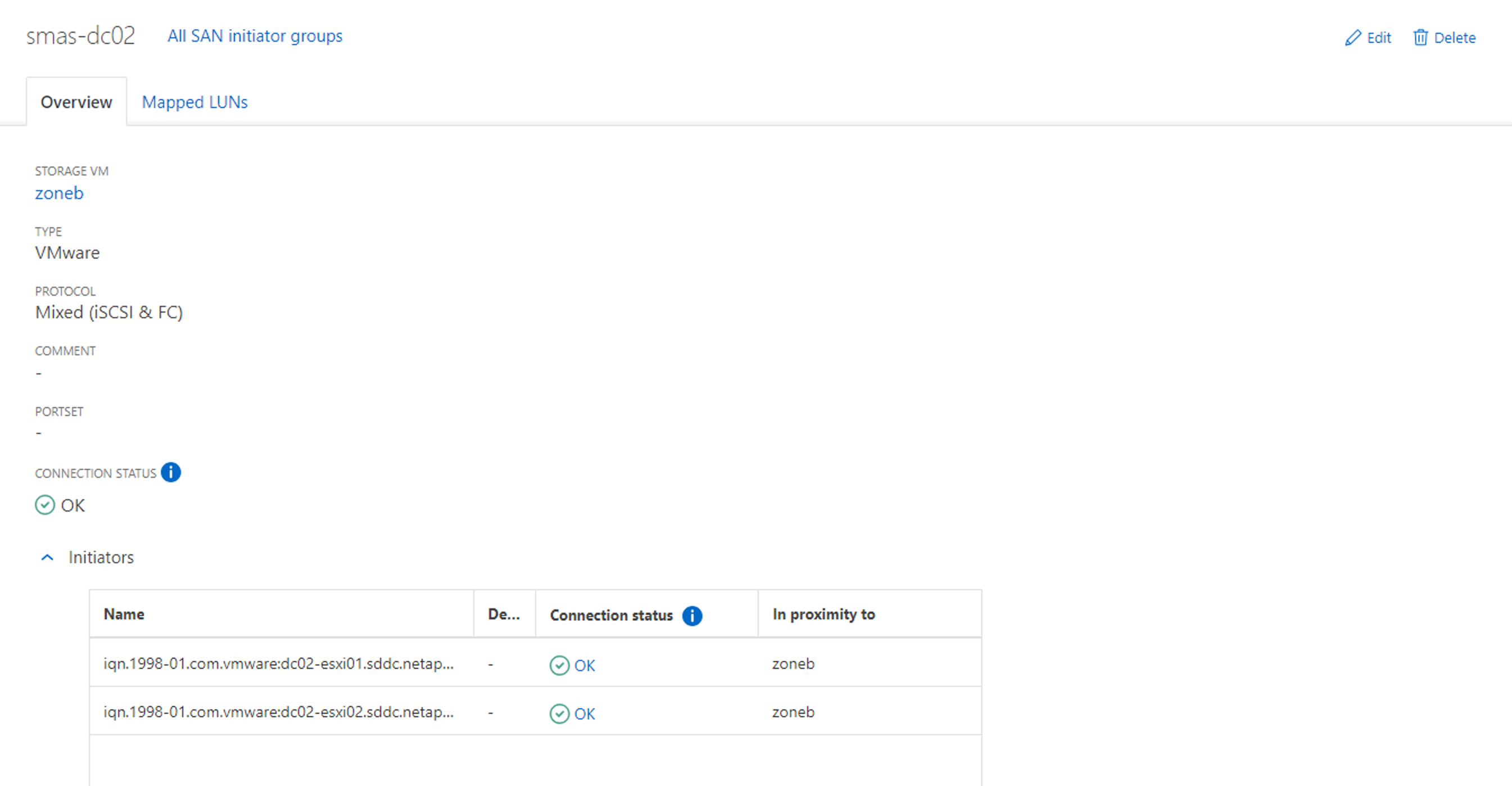Click the OK status link for esxi02

pyautogui.click(x=584, y=713)
